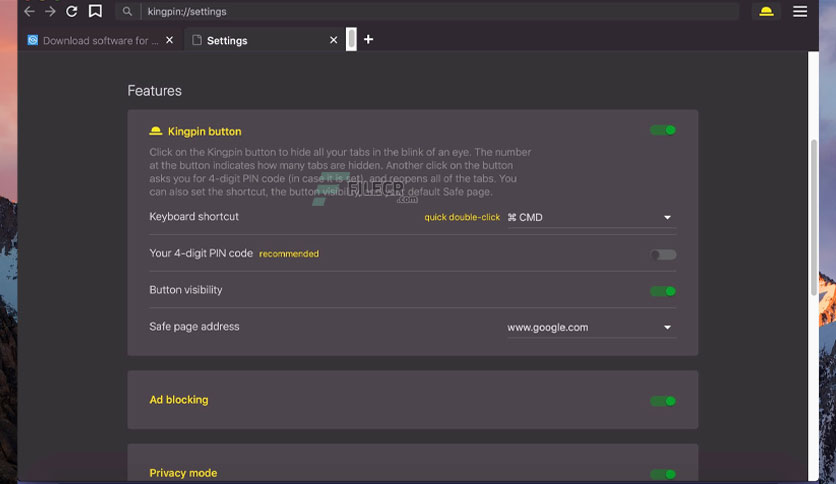Click the Button visibility label
The height and width of the screenshot is (484, 836).
(x=186, y=290)
